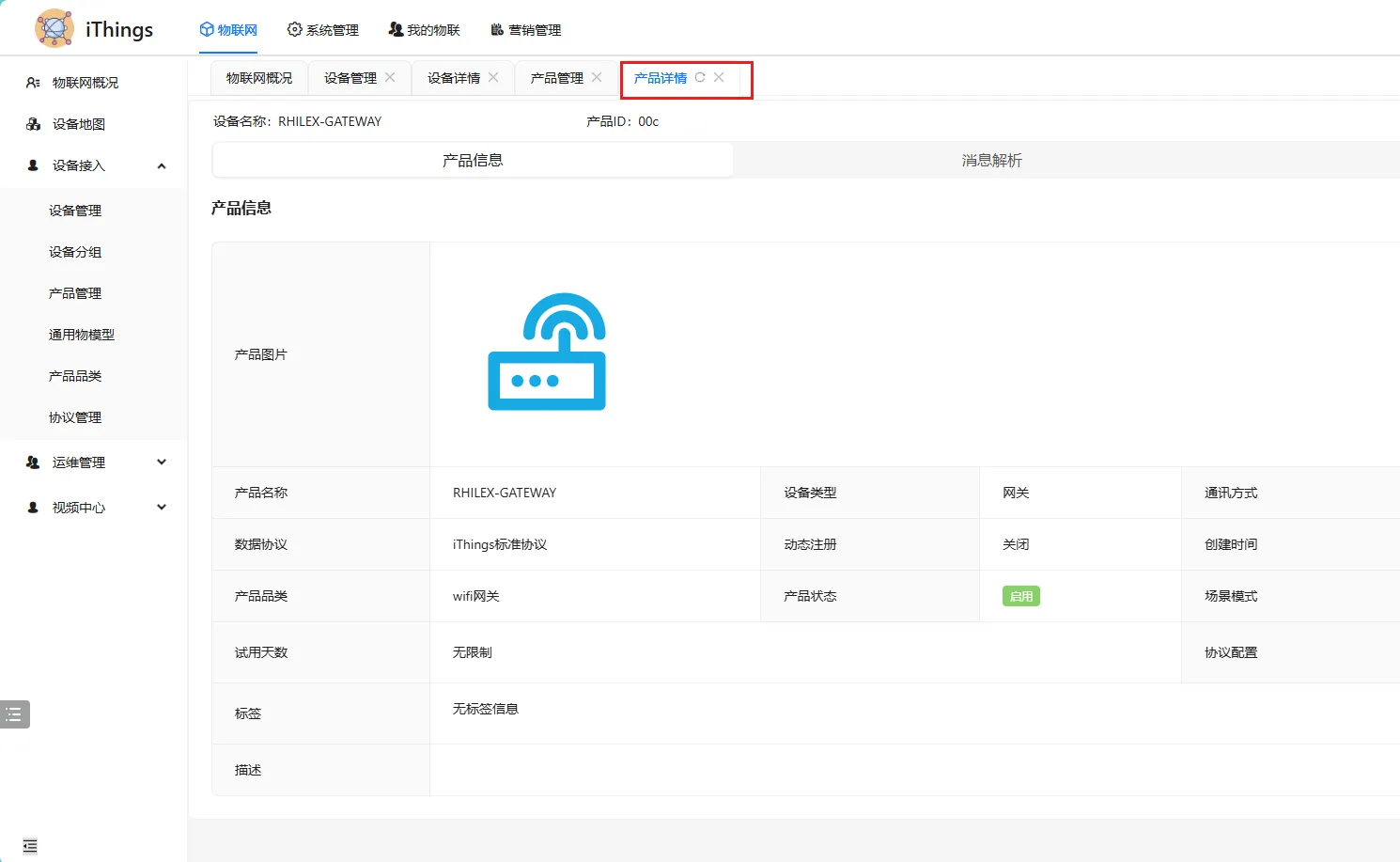Close the 产品管理 tab
Viewport: 1400px width, 862px height.
click(597, 78)
